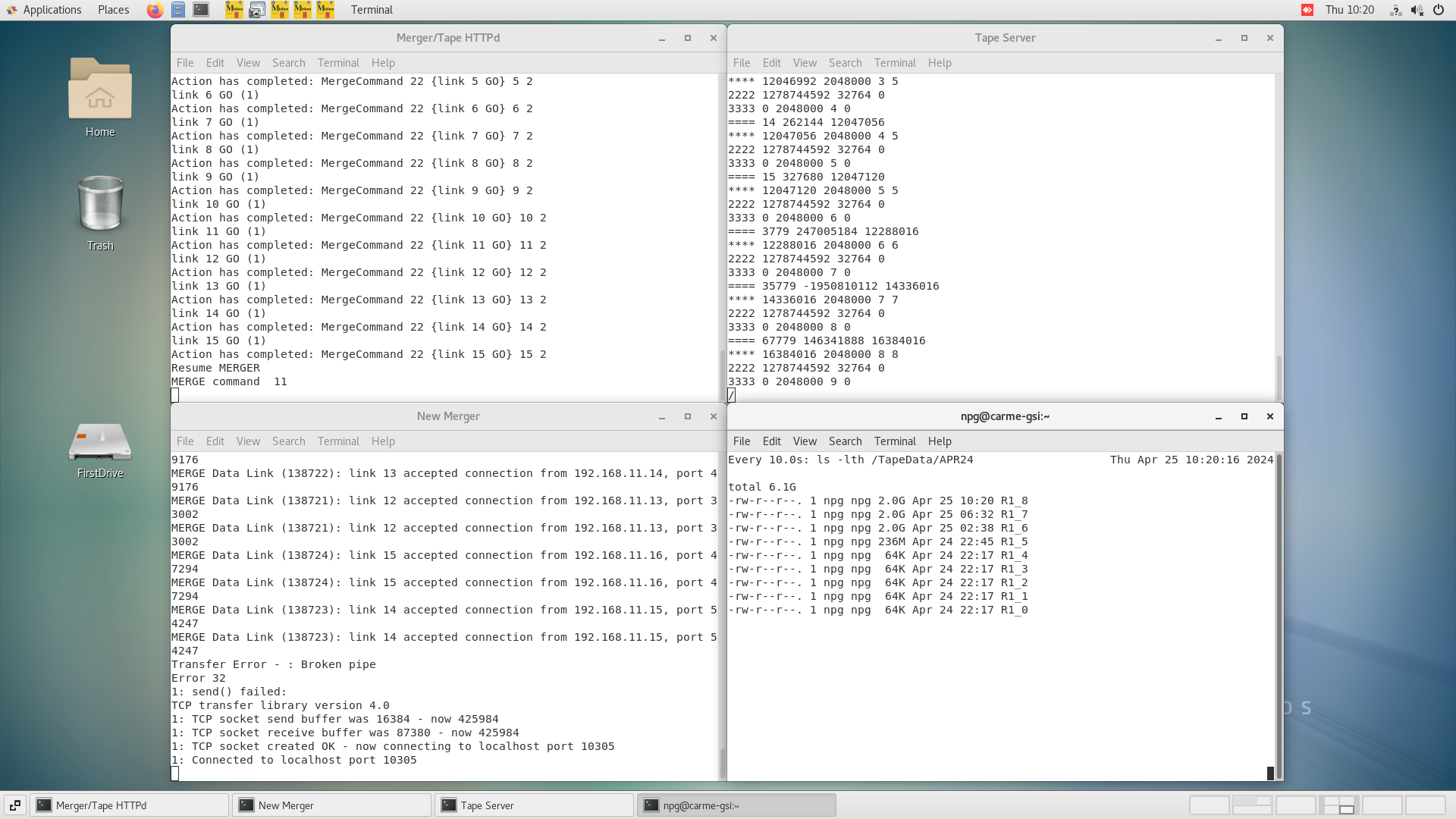Switch to New Merger taskbar button
The height and width of the screenshot is (819, 1456).
click(331, 805)
